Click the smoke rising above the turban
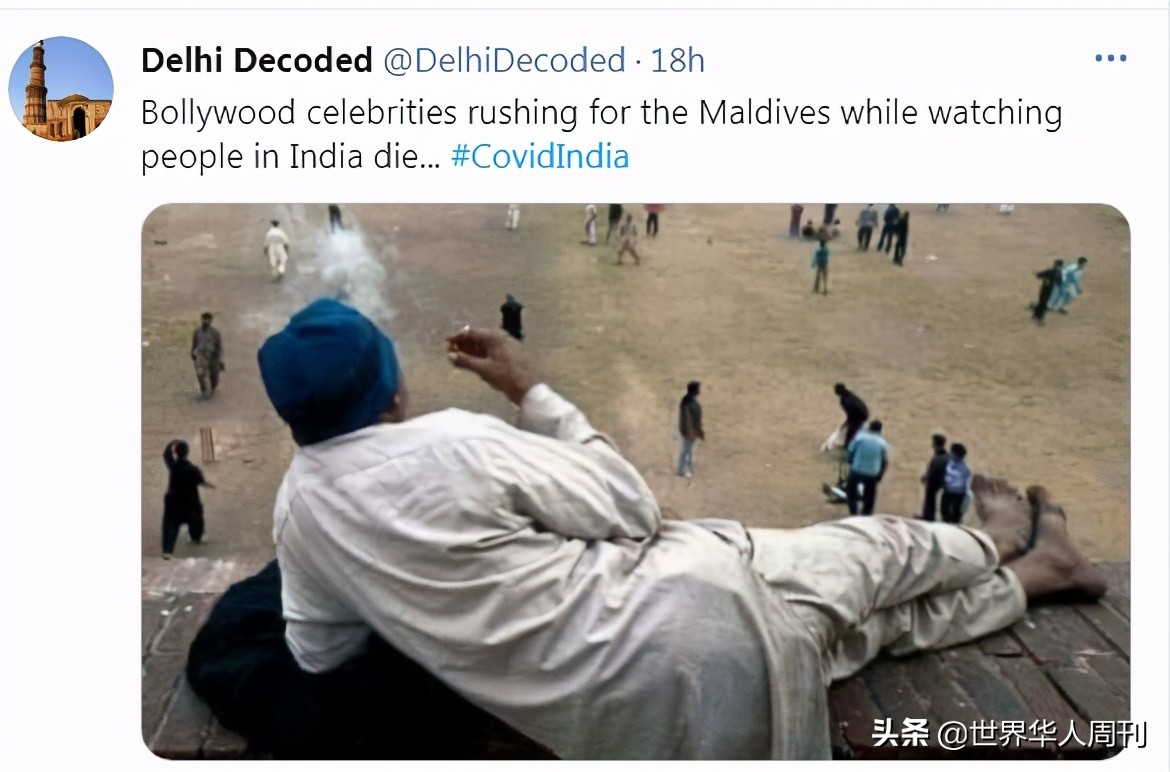 click(349, 269)
